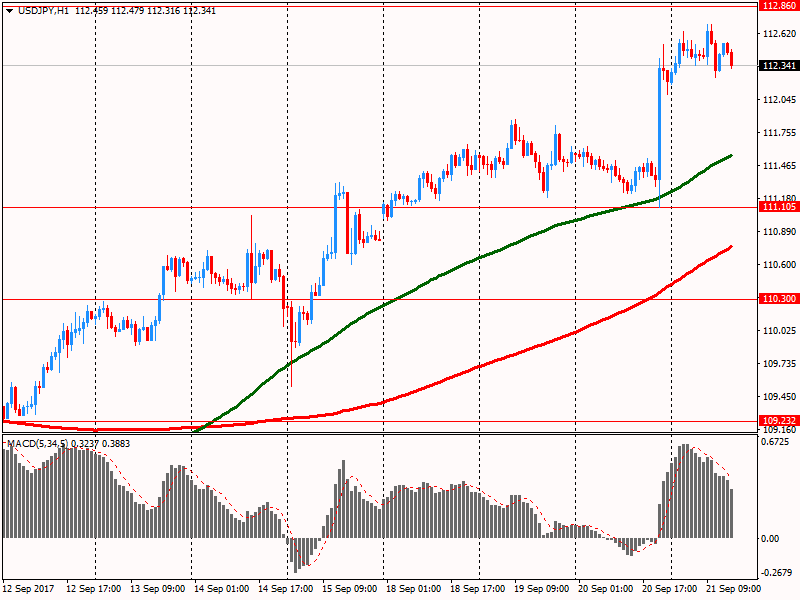Select the 112.860 red price level label
800x600 pixels.
point(779,6)
